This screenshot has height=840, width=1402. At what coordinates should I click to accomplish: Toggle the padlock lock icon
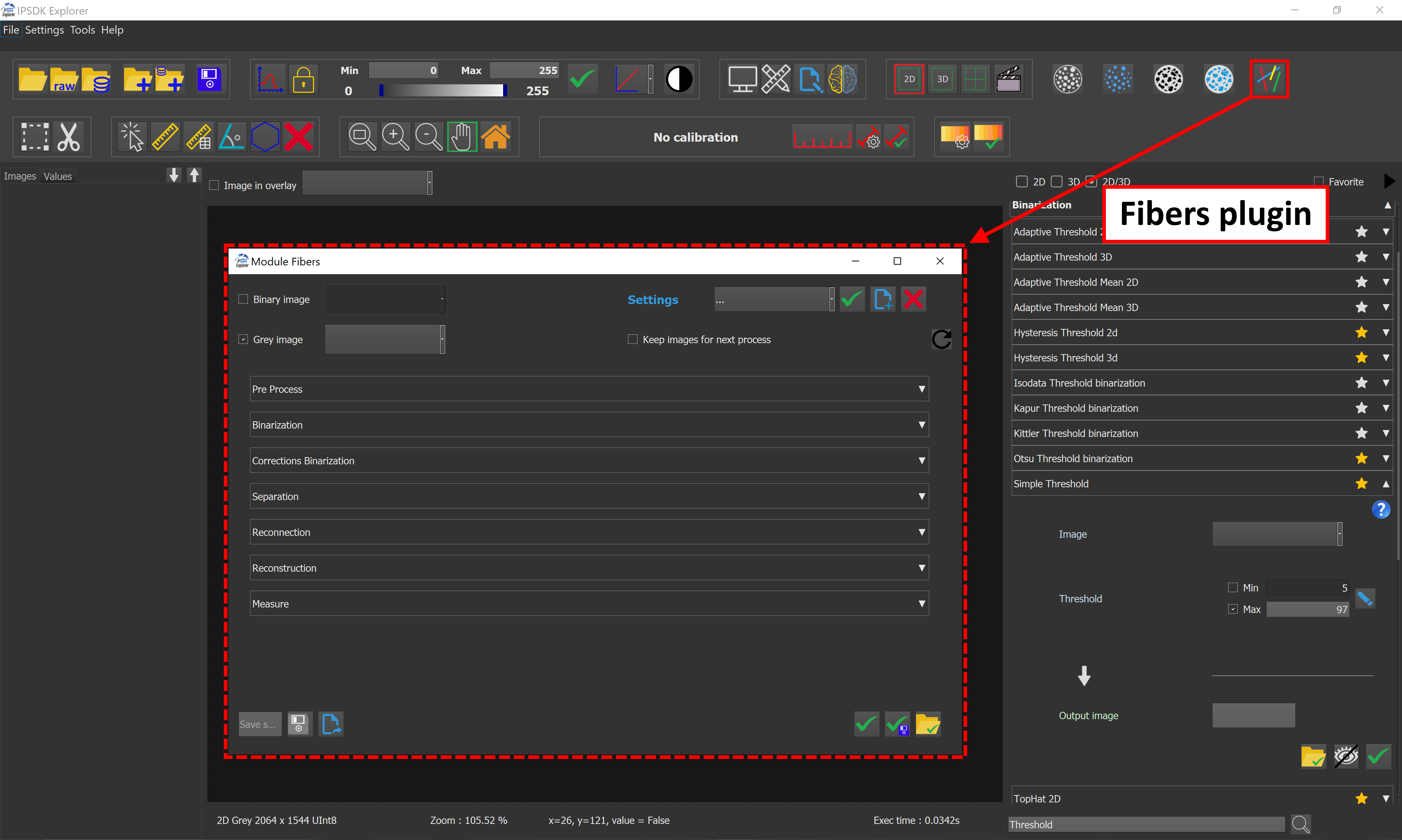pos(303,79)
